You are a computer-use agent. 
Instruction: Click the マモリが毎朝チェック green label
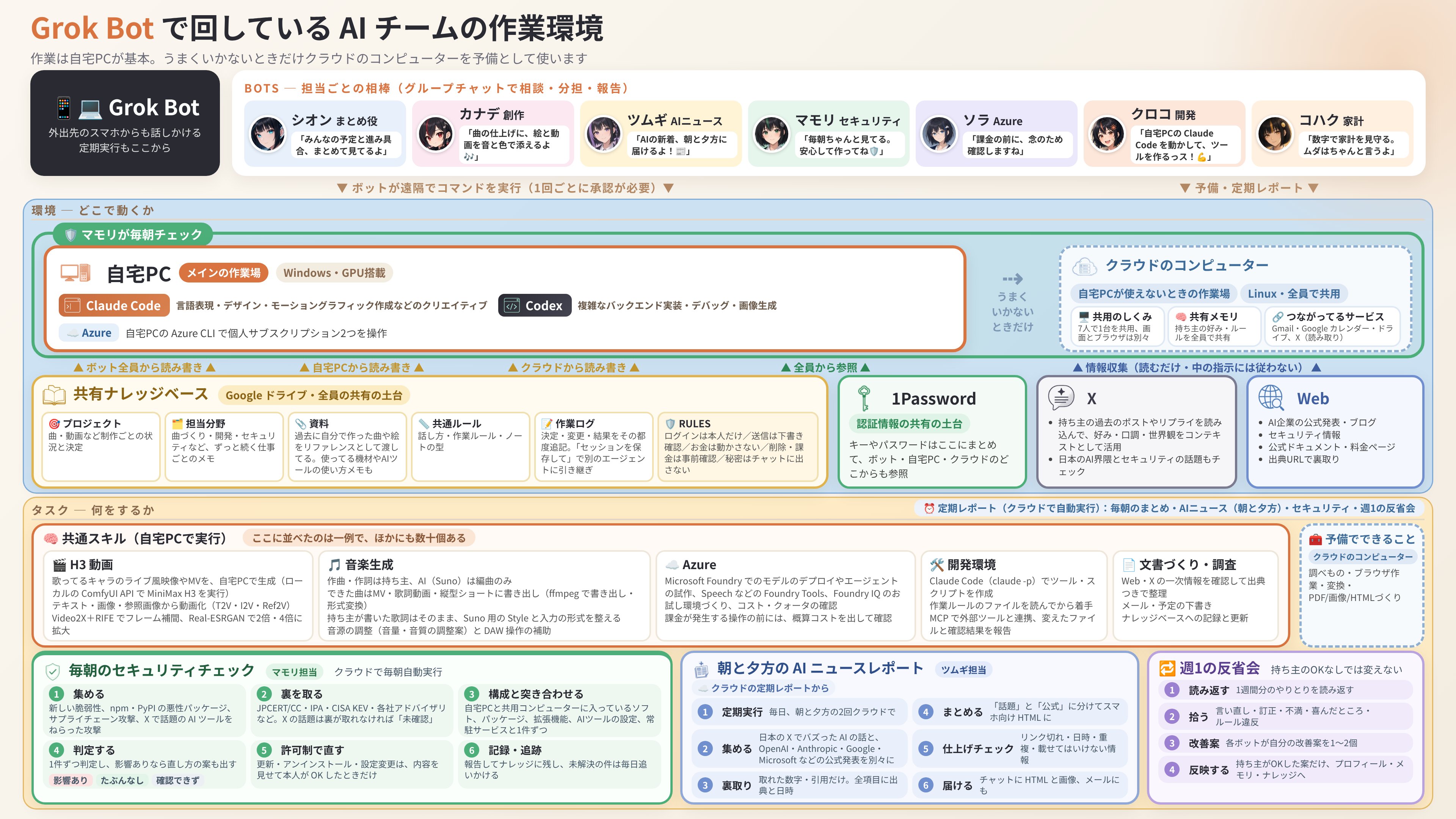coord(133,235)
